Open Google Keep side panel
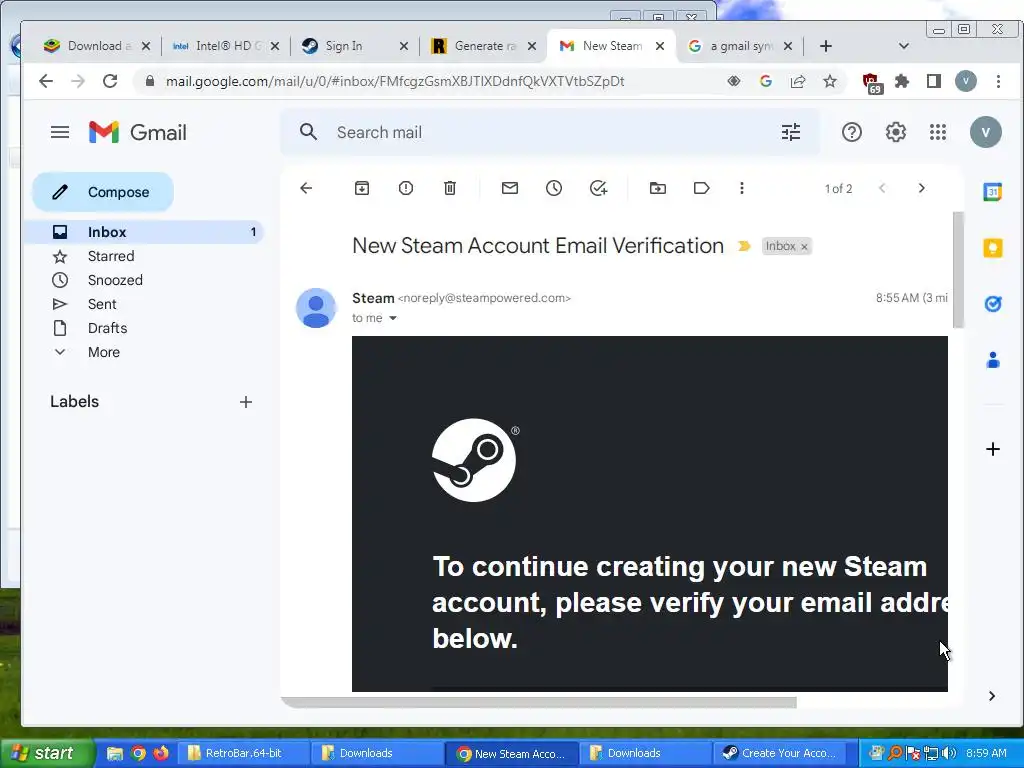 tap(993, 248)
